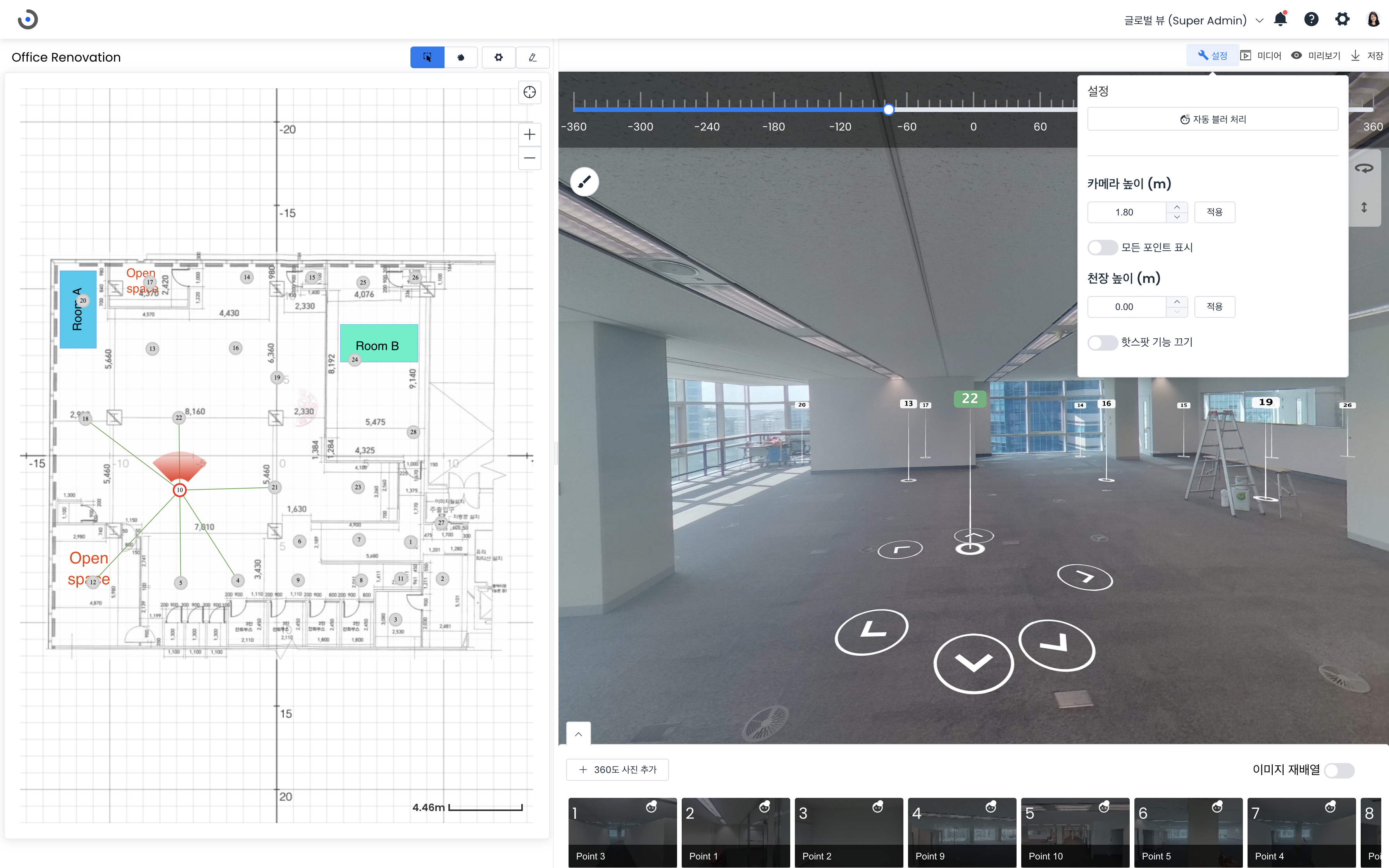This screenshot has height=868, width=1389.
Task: Open the 미디어 tab
Action: 1261,56
